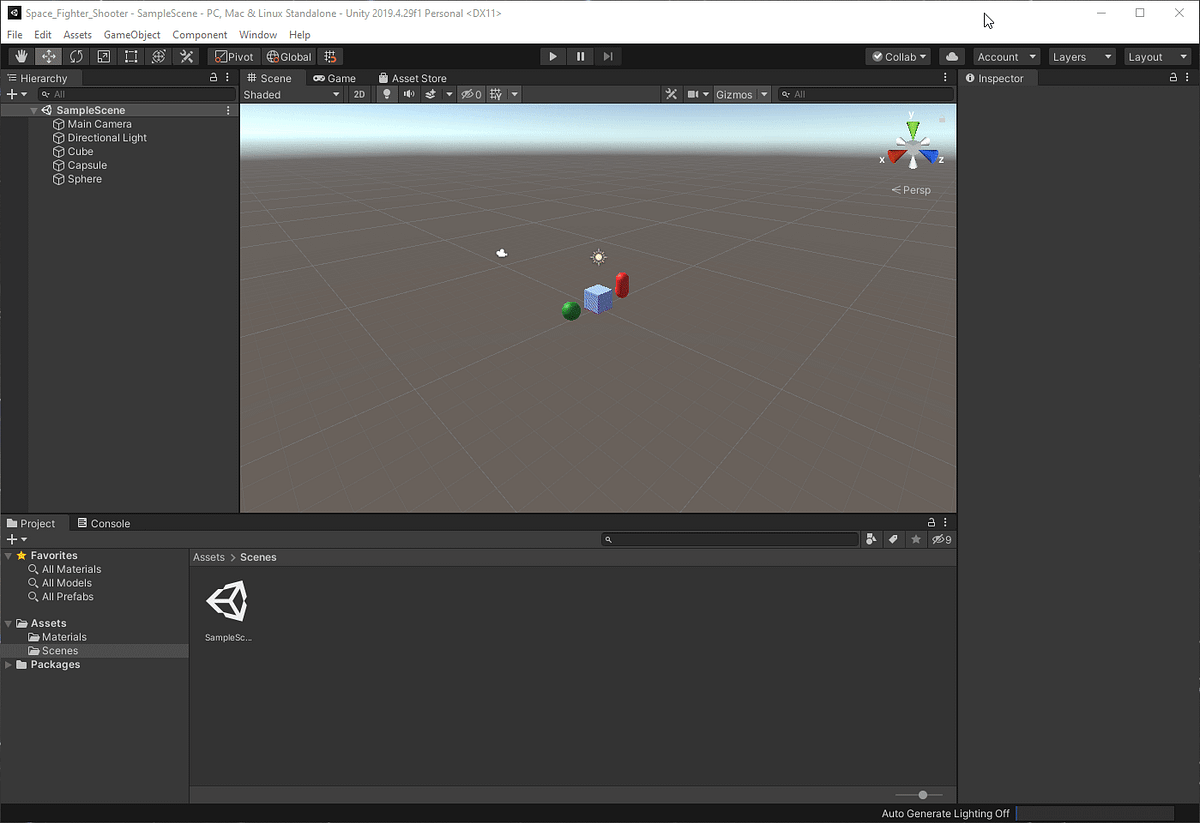The width and height of the screenshot is (1200, 823).
Task: Open scene camera settings icon
Action: (692, 94)
